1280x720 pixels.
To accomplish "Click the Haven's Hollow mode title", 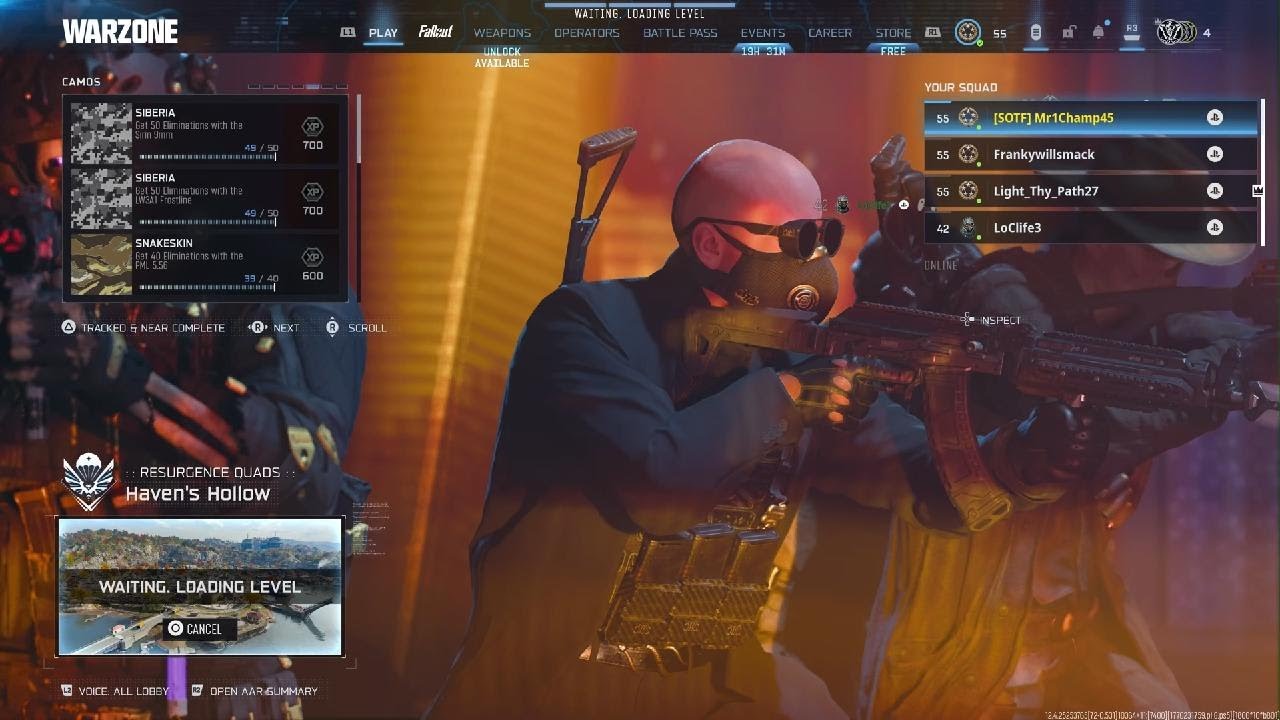I will tap(198, 493).
